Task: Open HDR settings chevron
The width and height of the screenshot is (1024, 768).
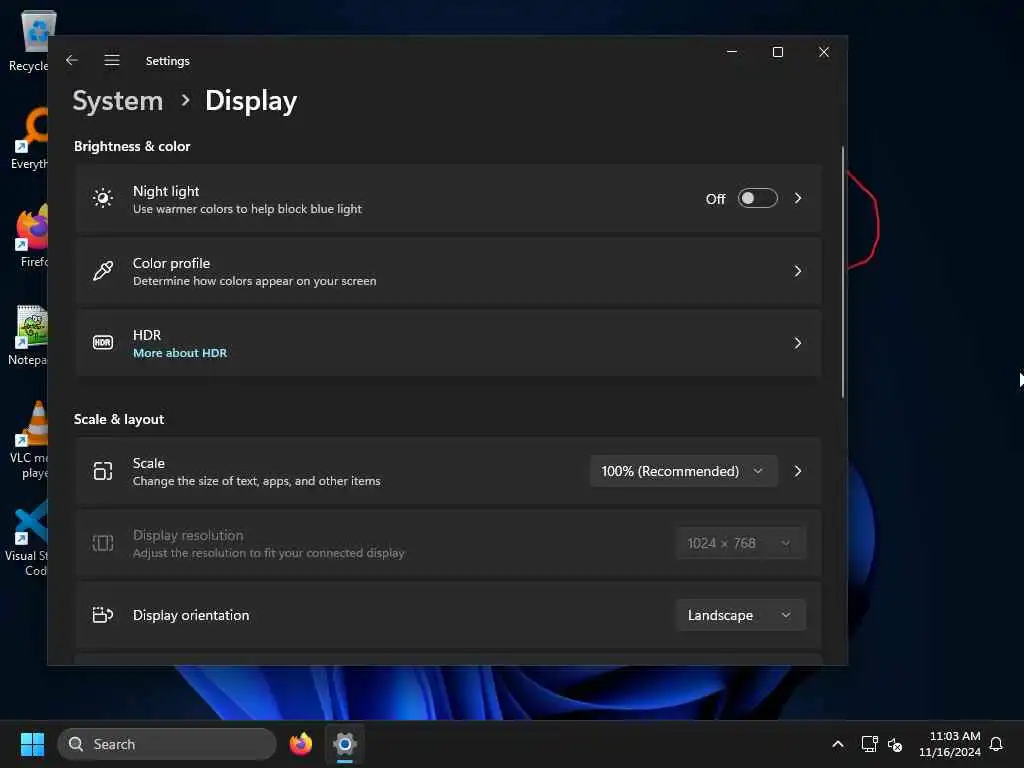Action: pos(797,343)
